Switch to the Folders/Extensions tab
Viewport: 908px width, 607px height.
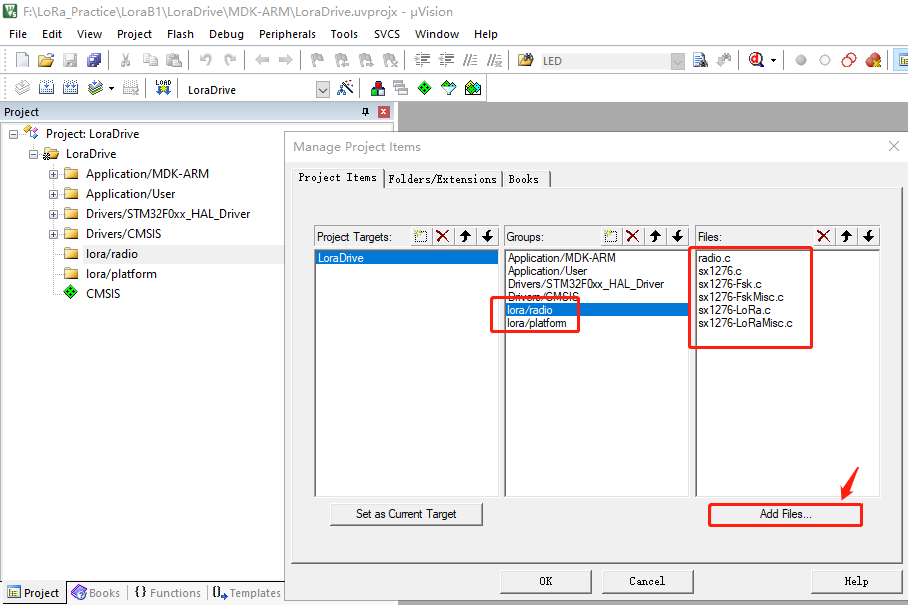point(442,179)
